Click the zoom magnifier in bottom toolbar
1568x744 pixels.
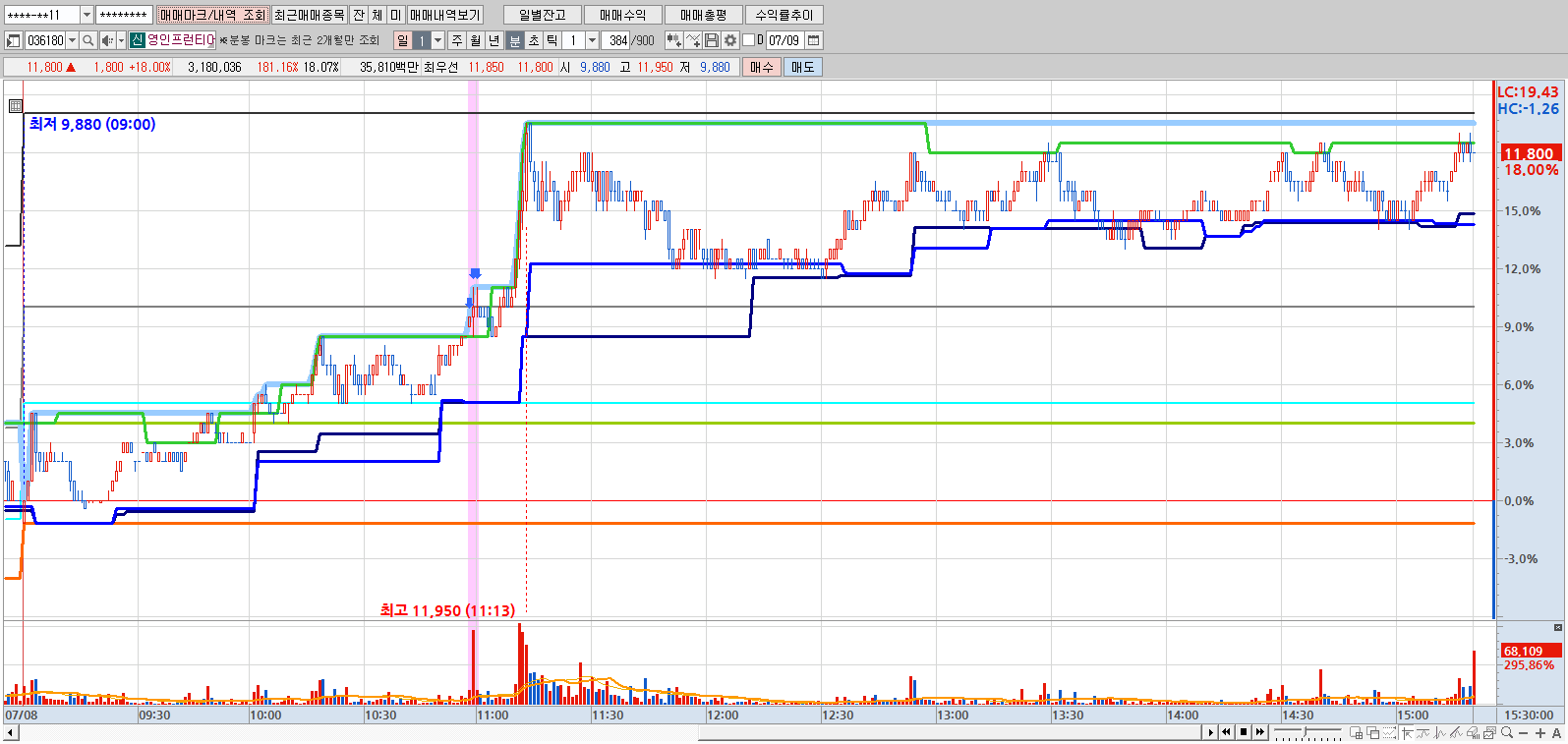point(1507,733)
